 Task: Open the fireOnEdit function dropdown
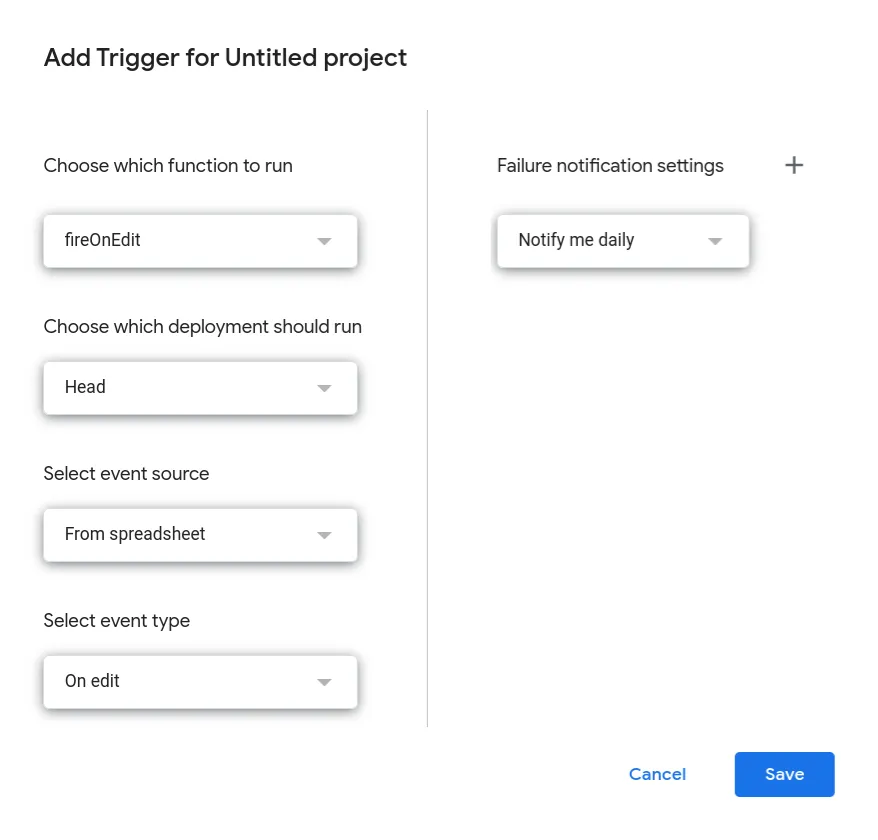[200, 241]
